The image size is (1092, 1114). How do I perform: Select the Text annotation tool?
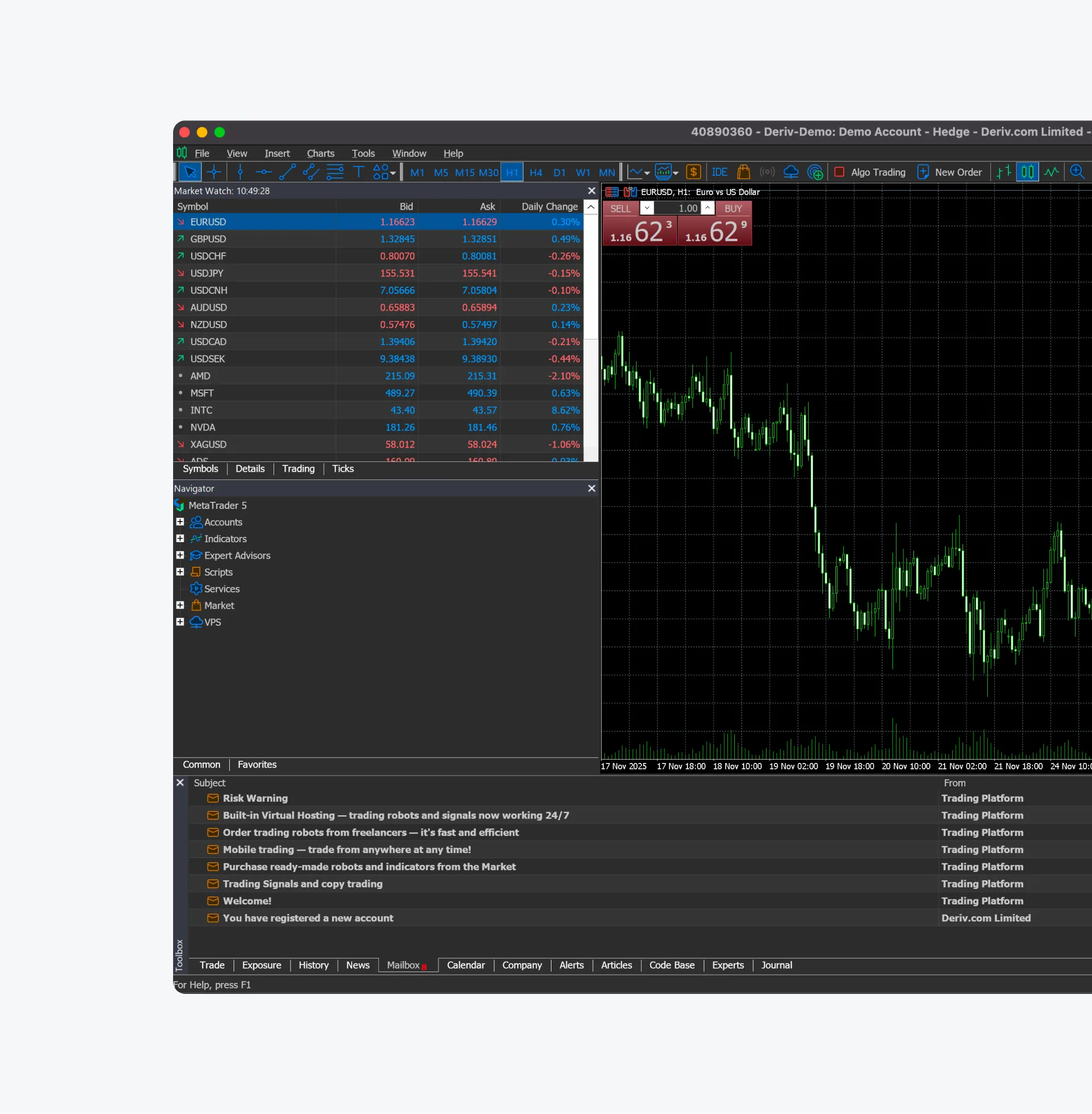pos(359,172)
